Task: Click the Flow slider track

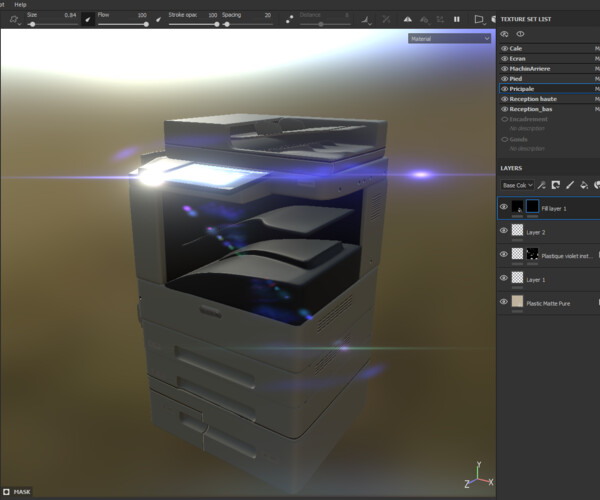Action: click(x=123, y=24)
